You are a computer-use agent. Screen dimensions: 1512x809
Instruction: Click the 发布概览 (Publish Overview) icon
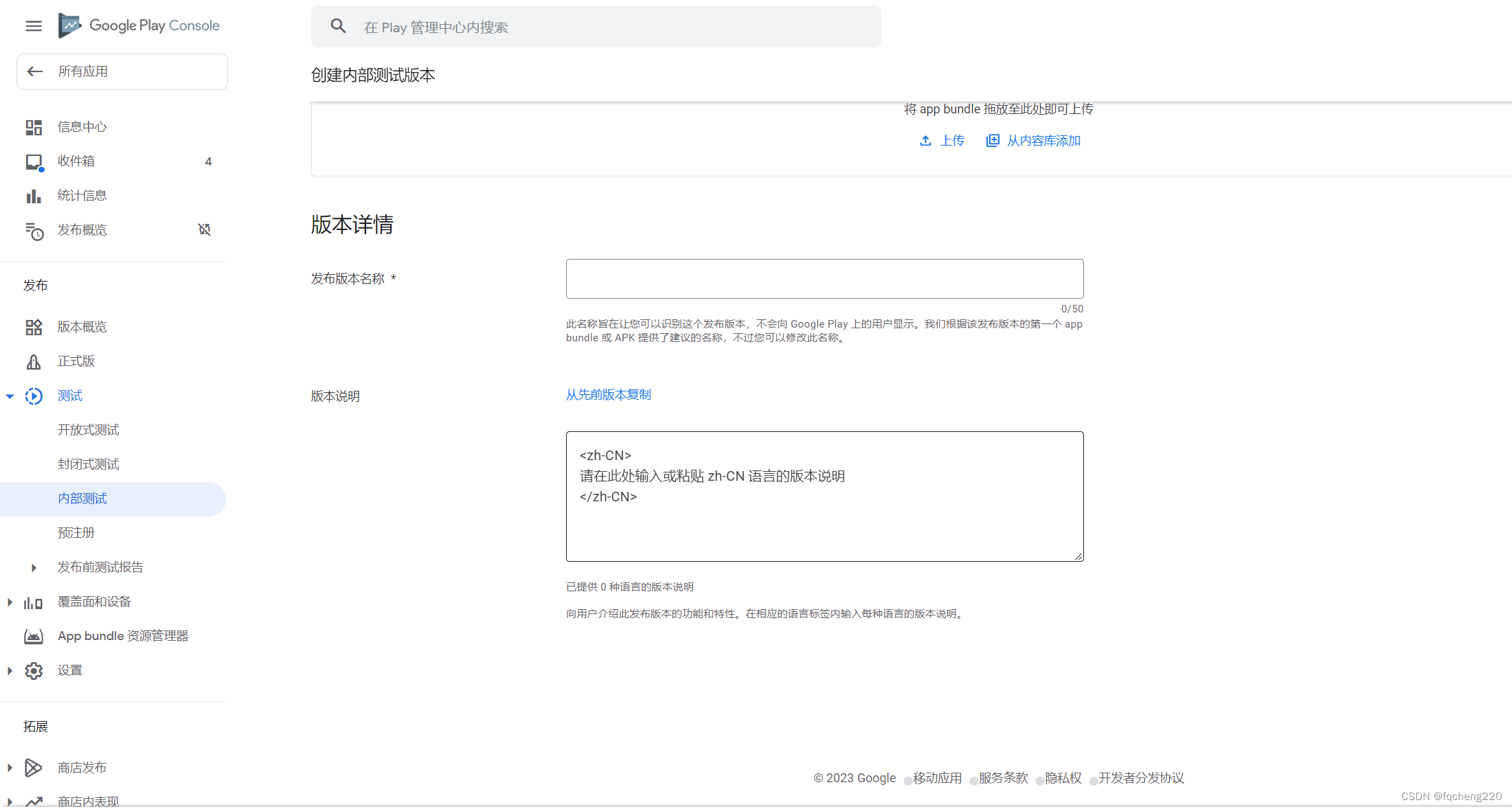pos(34,230)
